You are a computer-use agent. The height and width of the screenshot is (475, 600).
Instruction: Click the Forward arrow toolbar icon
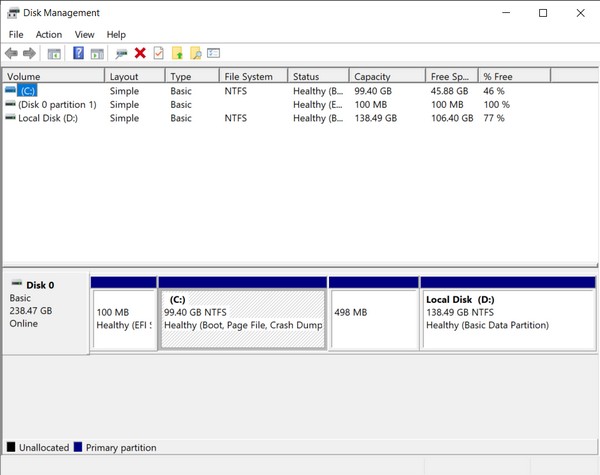pyautogui.click(x=30, y=53)
